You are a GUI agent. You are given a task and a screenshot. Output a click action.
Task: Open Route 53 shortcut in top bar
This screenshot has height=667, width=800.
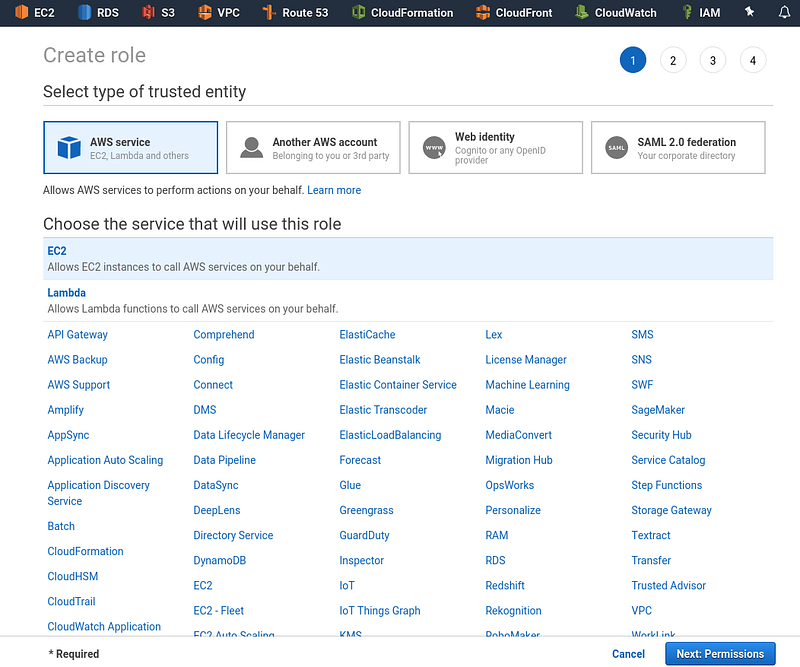point(295,13)
